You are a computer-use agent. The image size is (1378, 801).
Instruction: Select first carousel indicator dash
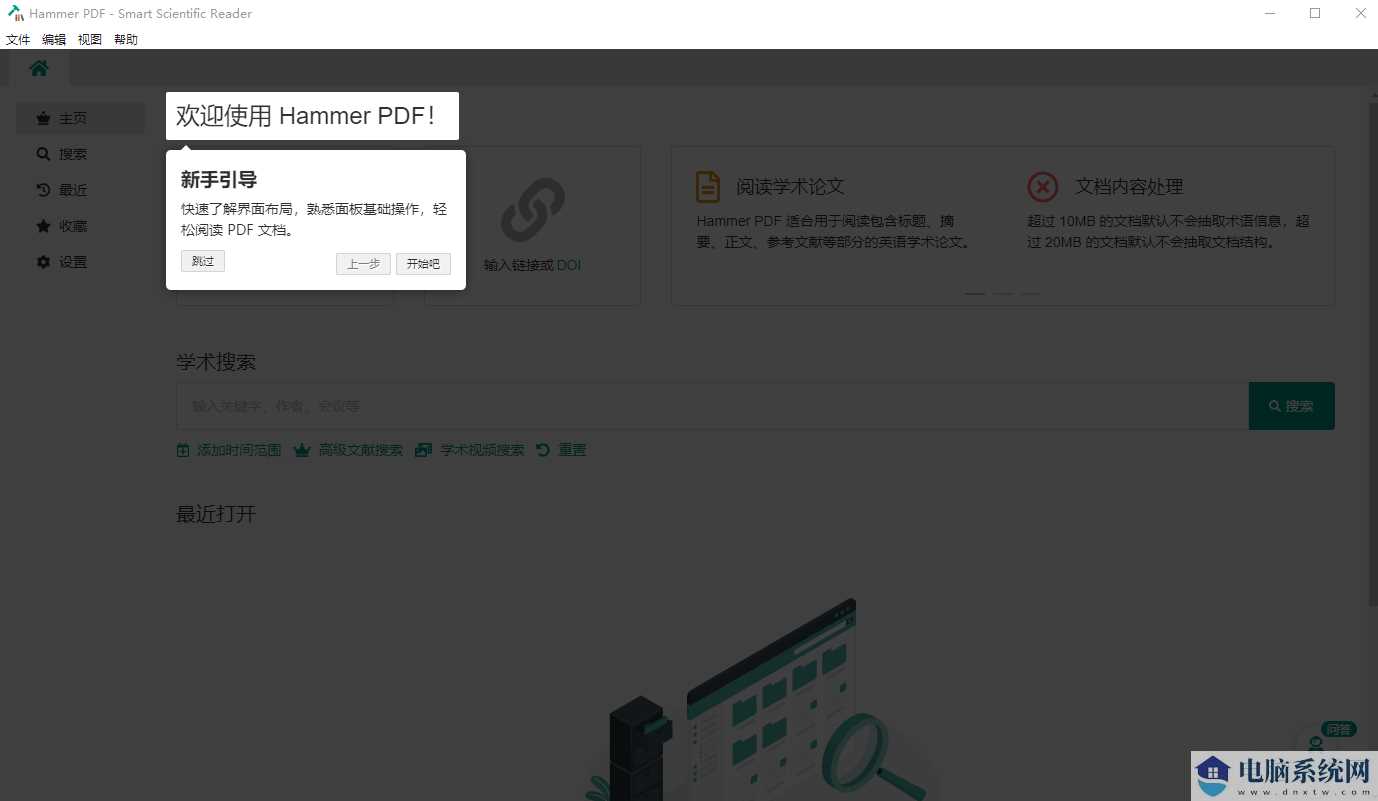point(975,294)
